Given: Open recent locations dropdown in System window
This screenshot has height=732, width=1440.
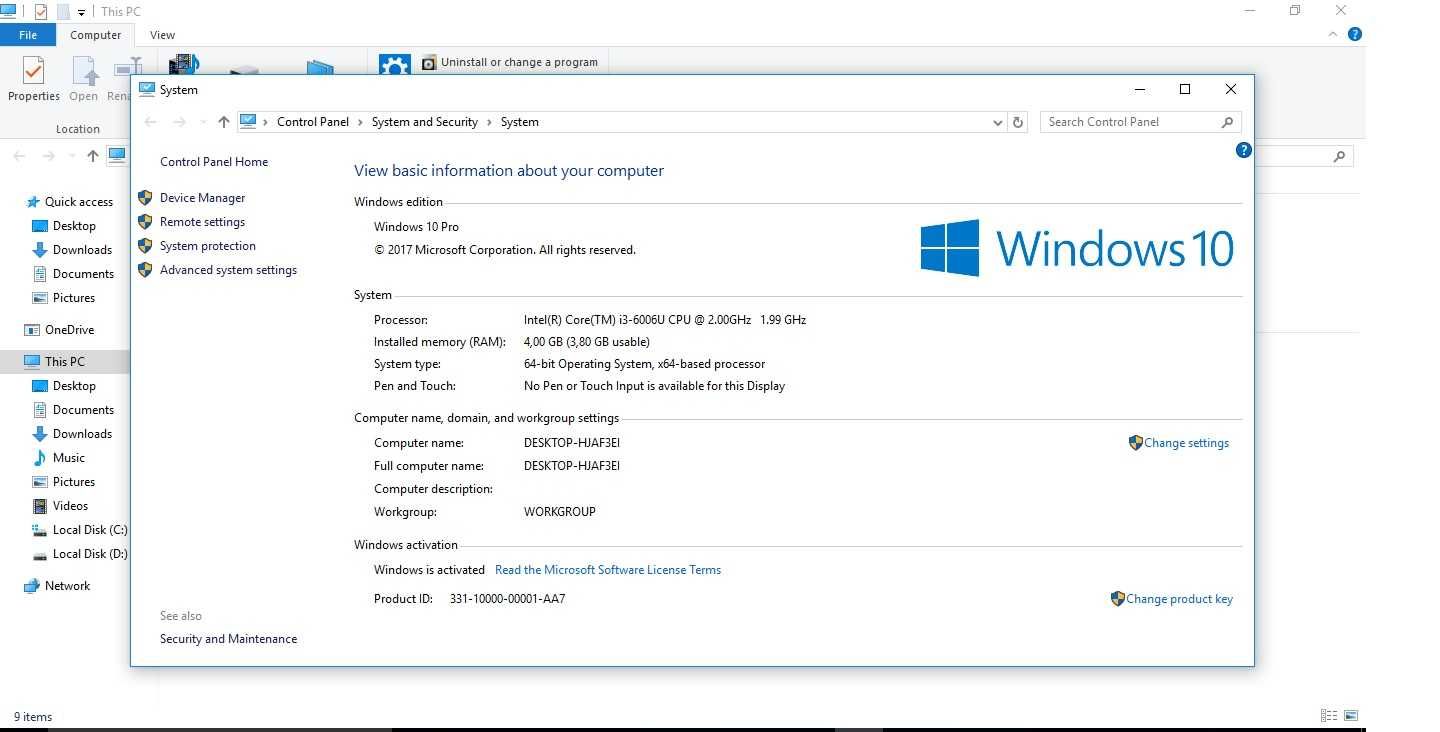Looking at the screenshot, I should [x=203, y=122].
